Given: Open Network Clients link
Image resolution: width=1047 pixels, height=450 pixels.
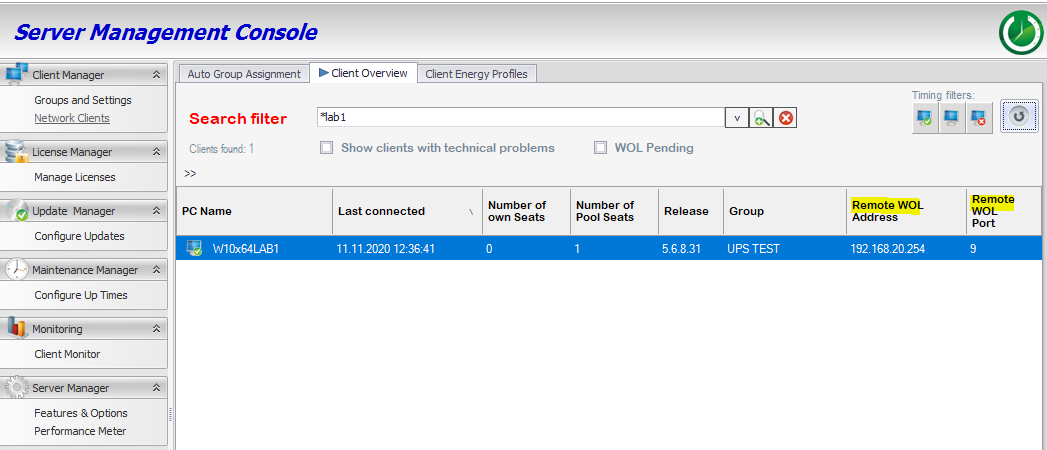Looking at the screenshot, I should (72, 118).
